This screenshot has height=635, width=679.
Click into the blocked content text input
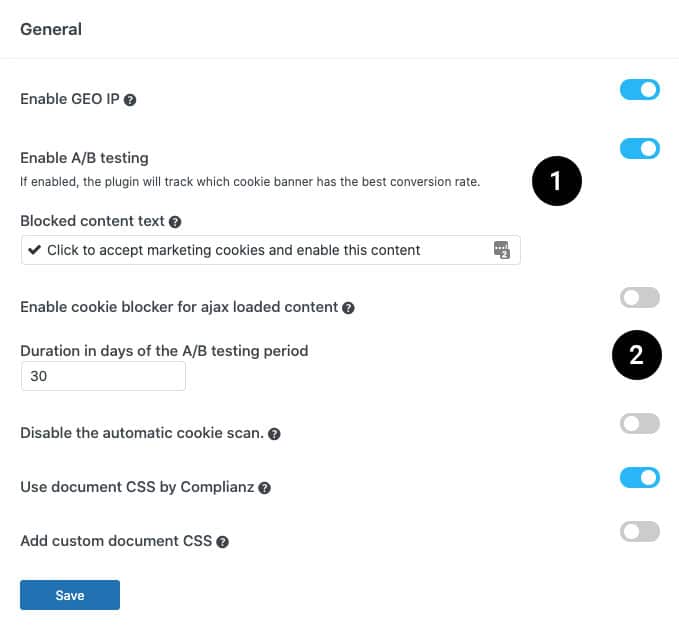(271, 250)
